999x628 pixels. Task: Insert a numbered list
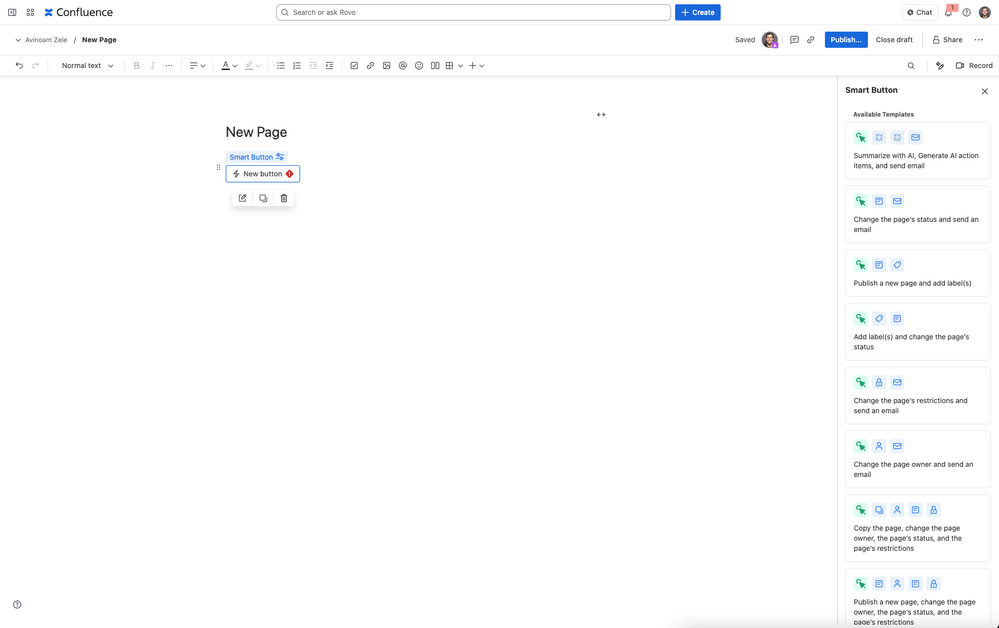297,66
